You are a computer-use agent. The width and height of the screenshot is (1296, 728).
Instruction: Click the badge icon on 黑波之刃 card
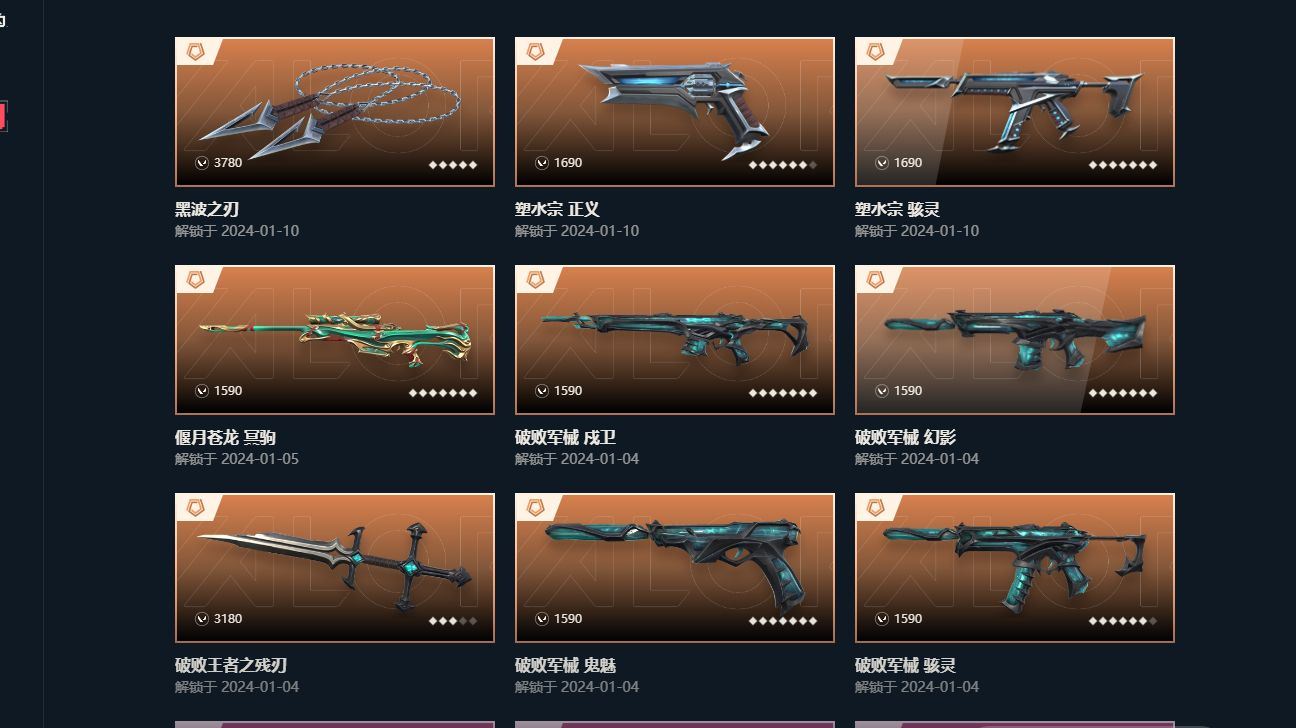click(x=196, y=52)
